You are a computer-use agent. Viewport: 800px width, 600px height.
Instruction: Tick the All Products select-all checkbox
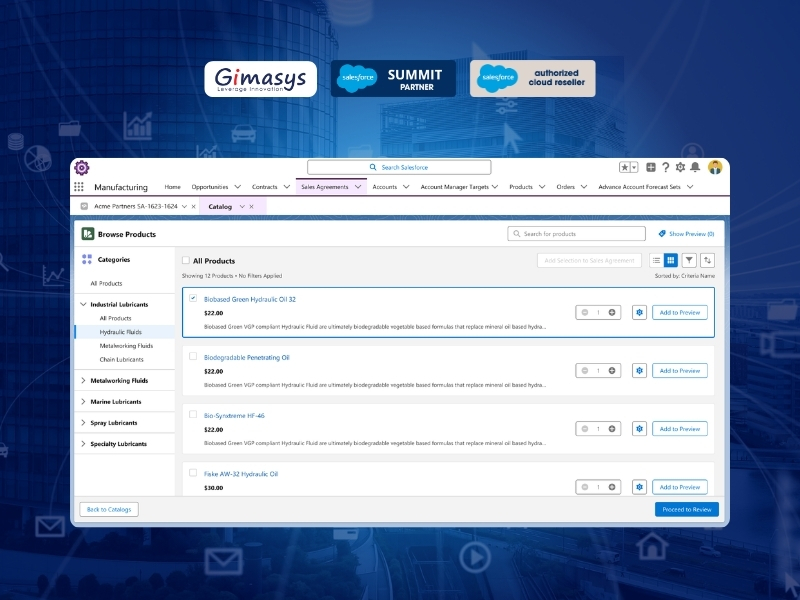186,260
